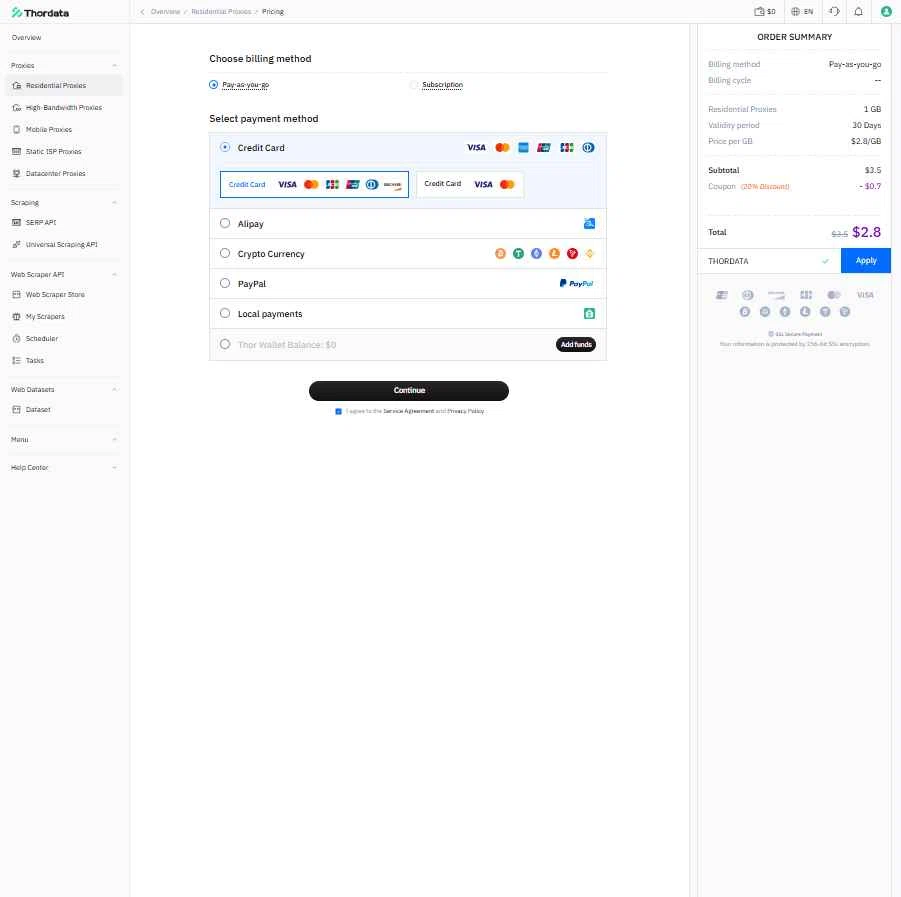Go to Overview breadcrumb link
901x897 pixels.
click(x=165, y=11)
